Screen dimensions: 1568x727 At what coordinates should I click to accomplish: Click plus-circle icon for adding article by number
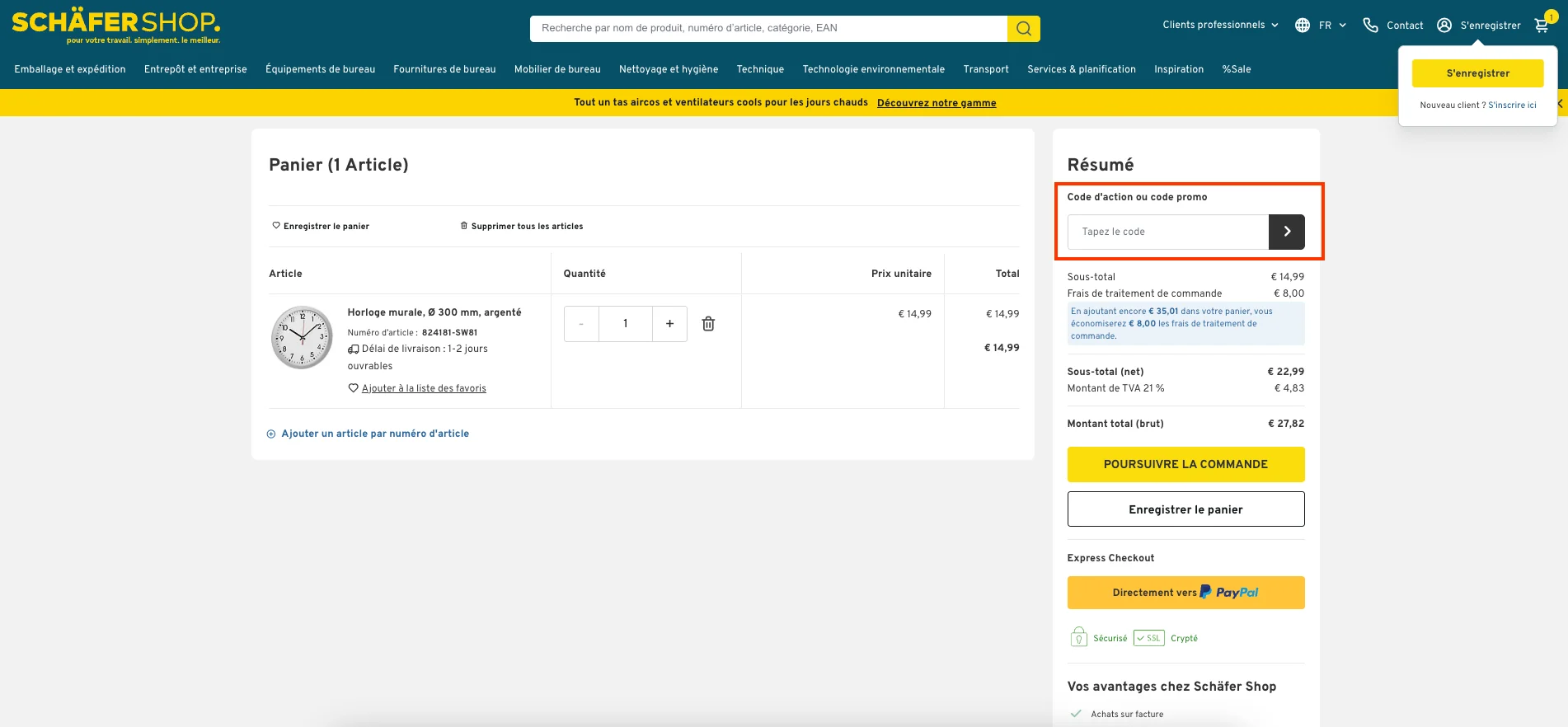point(271,434)
